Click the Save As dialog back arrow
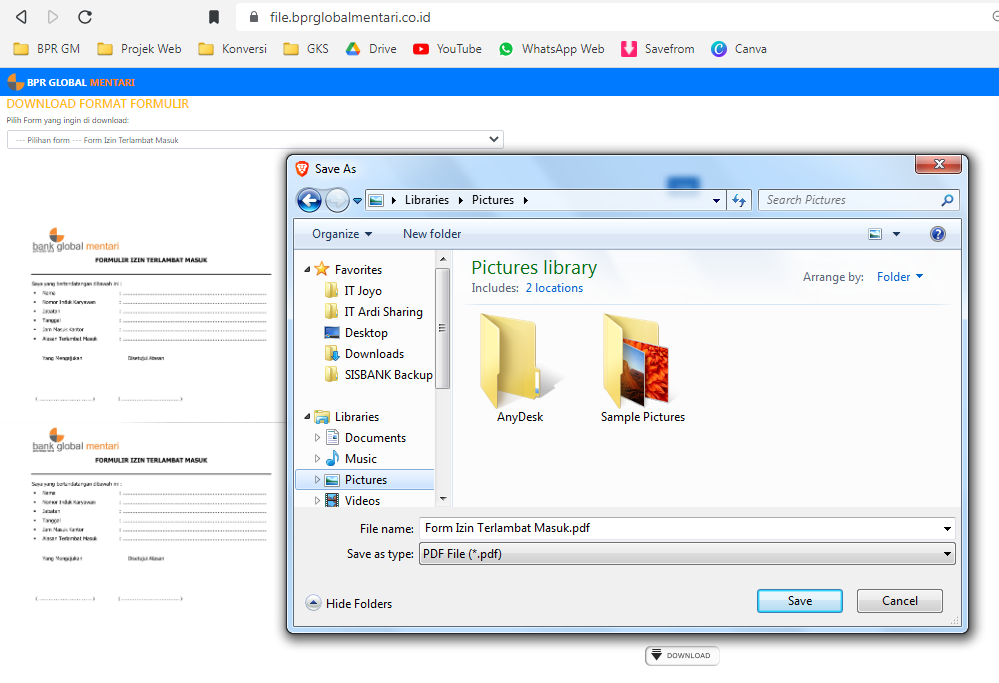The image size is (999, 683). tap(309, 200)
